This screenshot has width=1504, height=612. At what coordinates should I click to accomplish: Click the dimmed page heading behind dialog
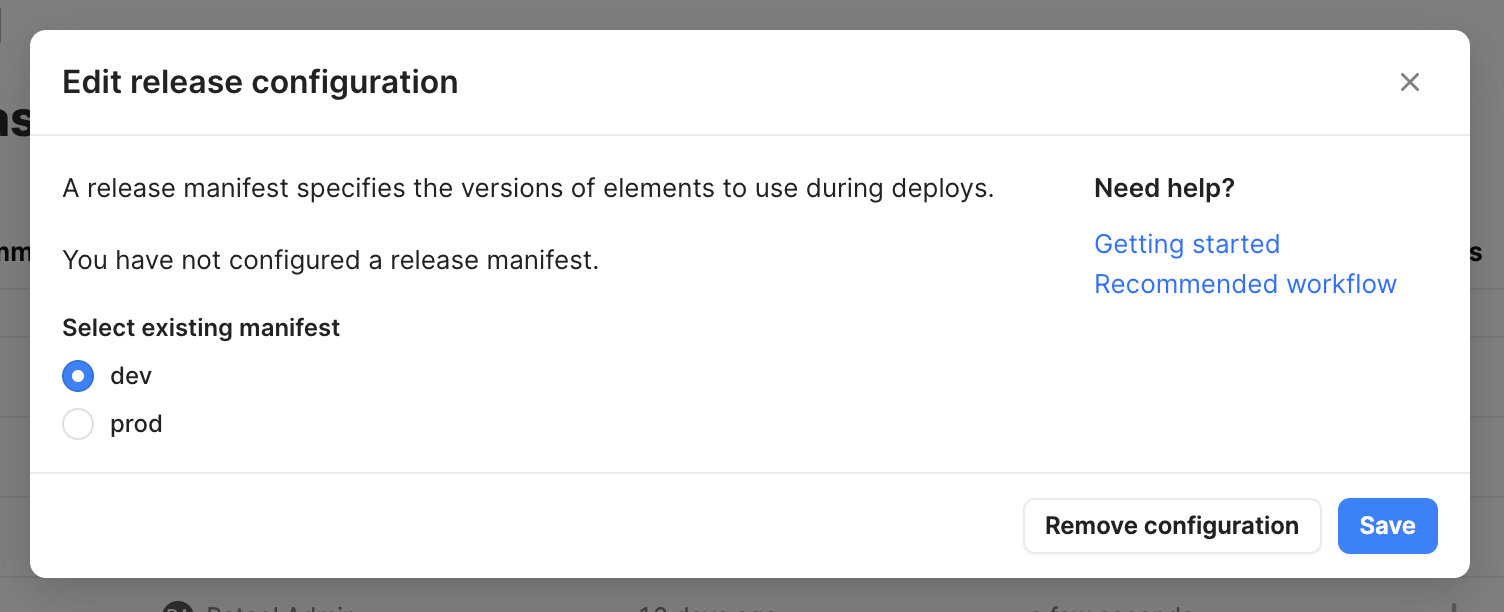point(14,120)
